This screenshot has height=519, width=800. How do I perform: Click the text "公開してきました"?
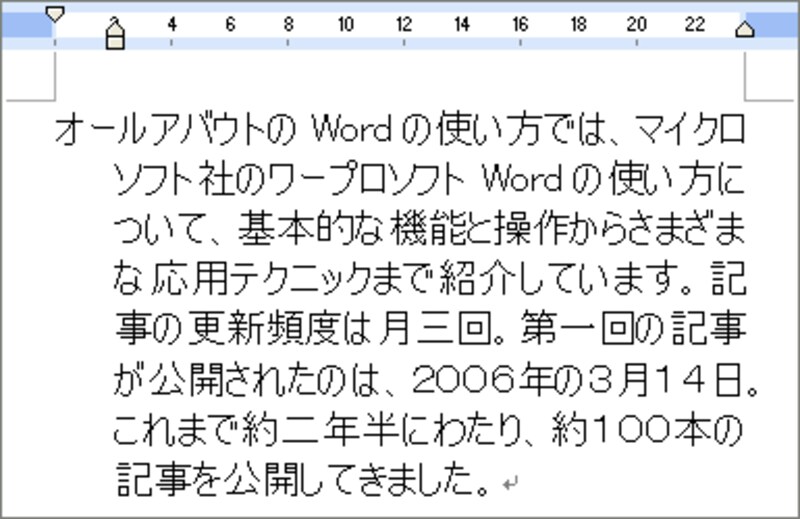click(348, 478)
